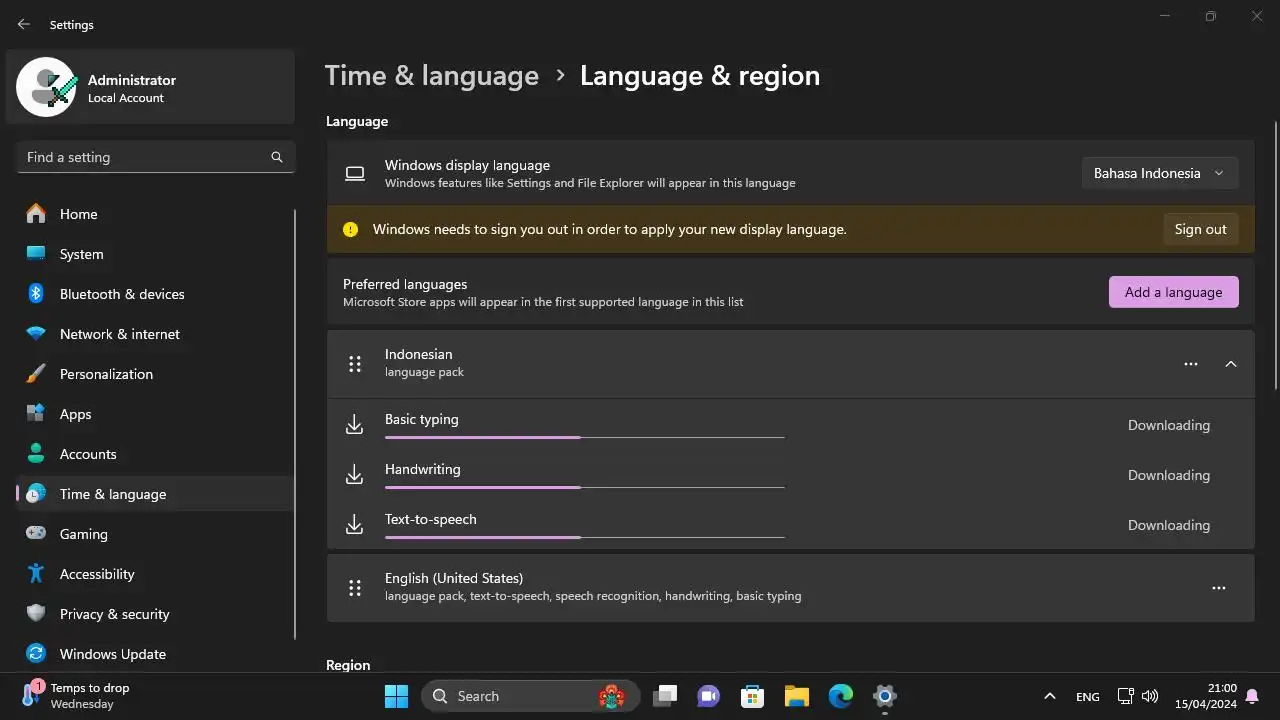Open System settings
This screenshot has width=1280, height=720.
[x=155, y=254]
